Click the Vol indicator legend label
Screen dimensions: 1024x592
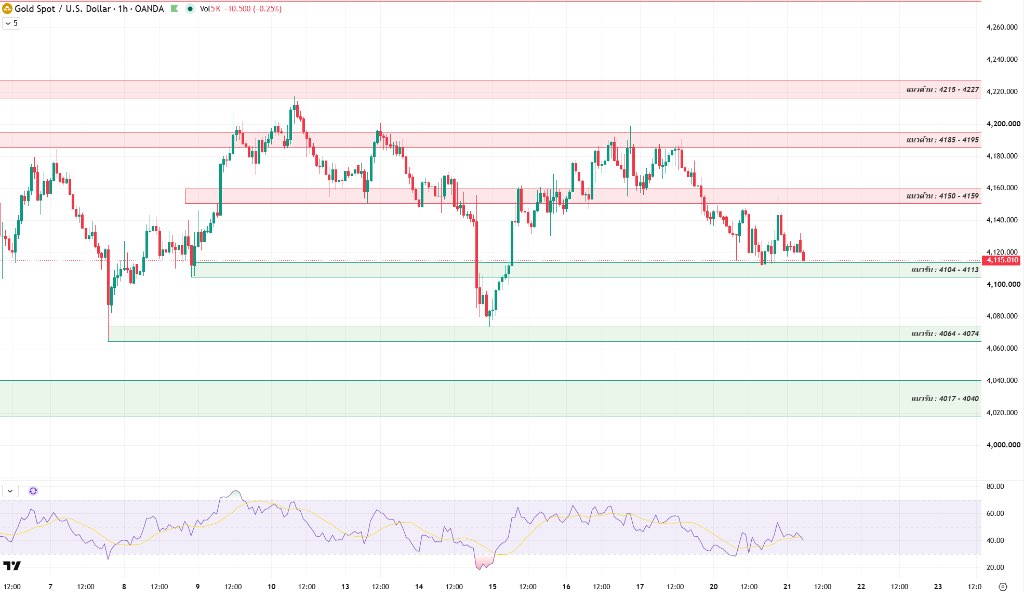pos(204,8)
